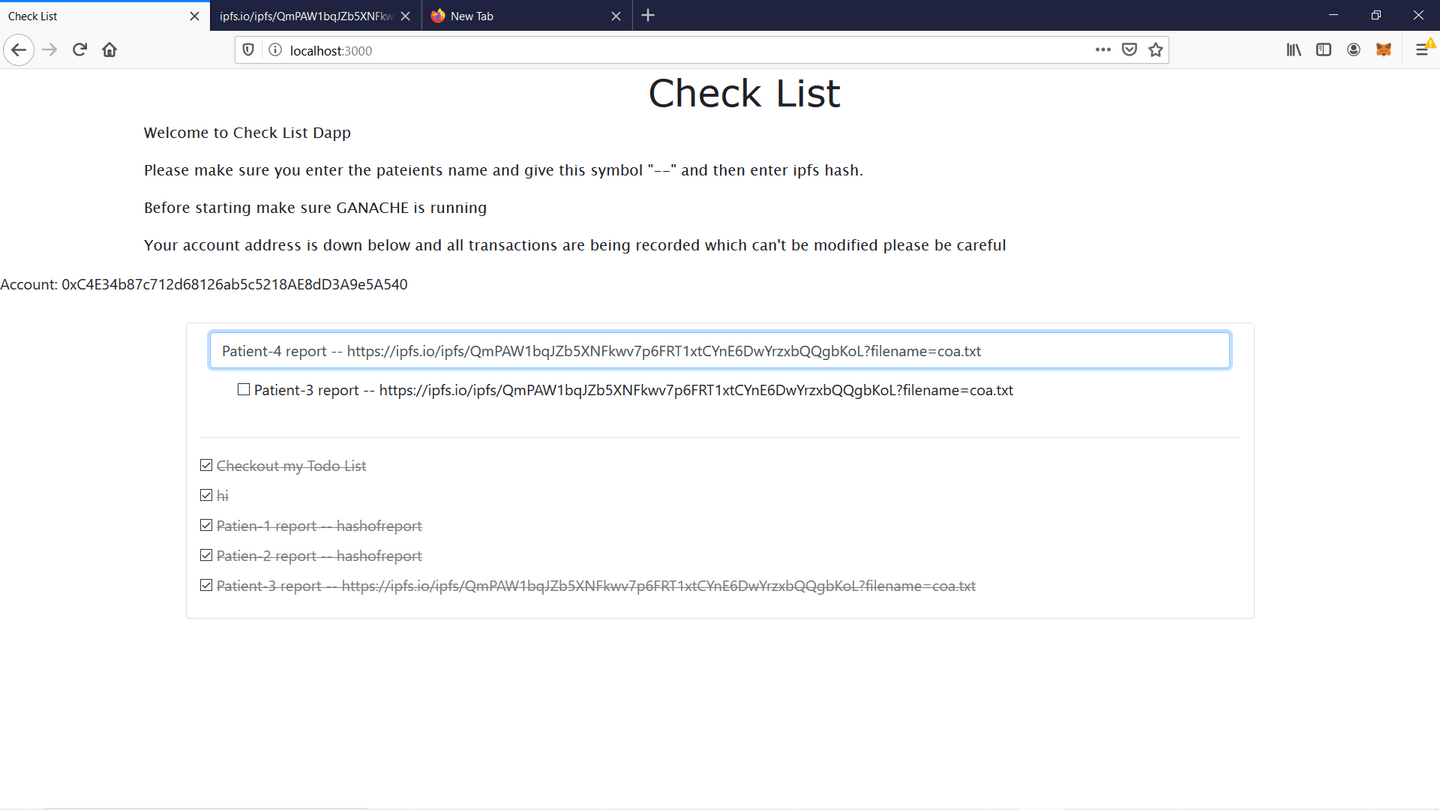Open the MetaMask fox extension

[x=1384, y=50]
